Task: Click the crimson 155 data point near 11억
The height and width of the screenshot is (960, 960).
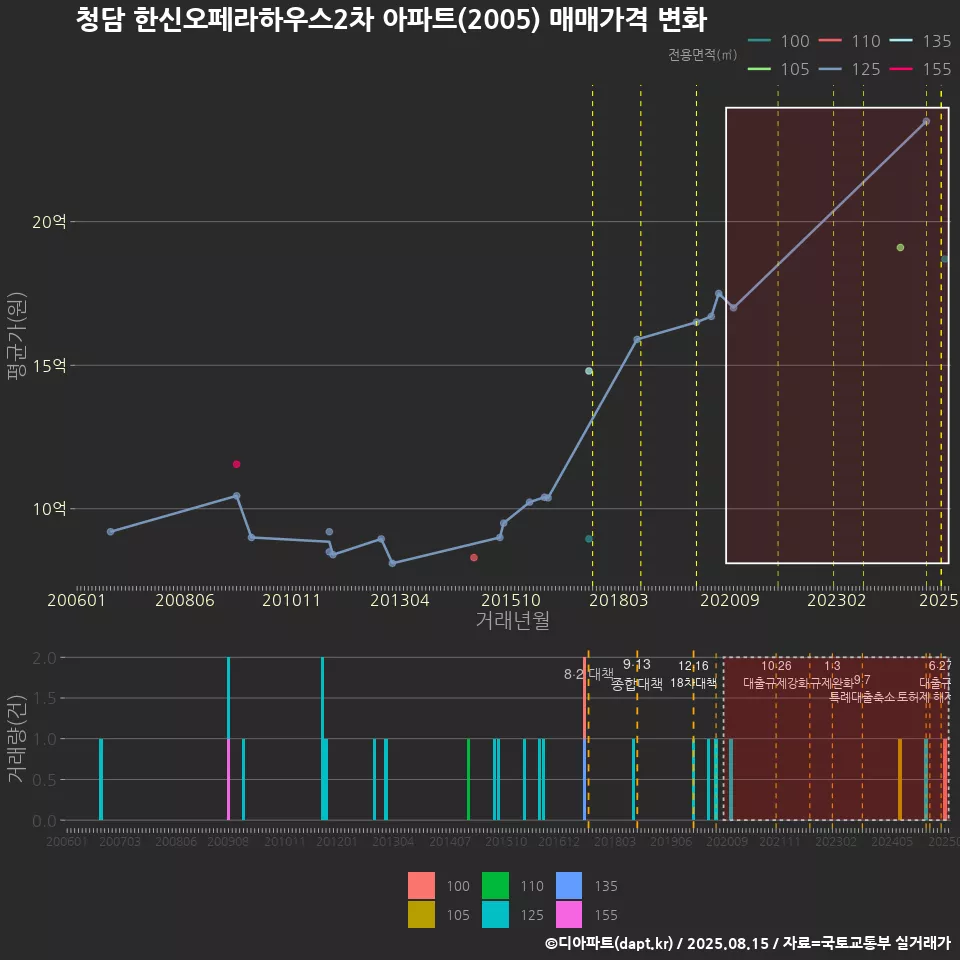Action: 236,464
